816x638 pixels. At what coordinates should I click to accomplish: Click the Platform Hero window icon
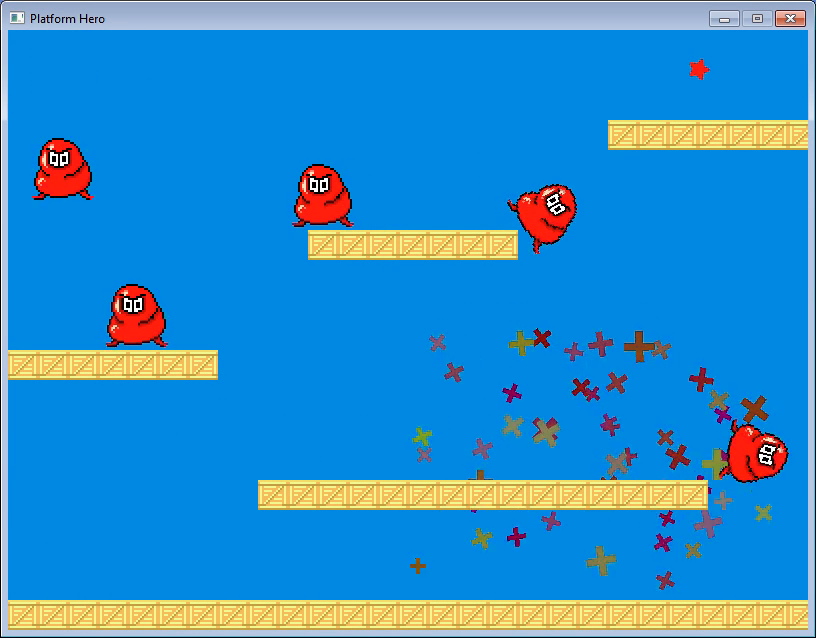(x=17, y=18)
